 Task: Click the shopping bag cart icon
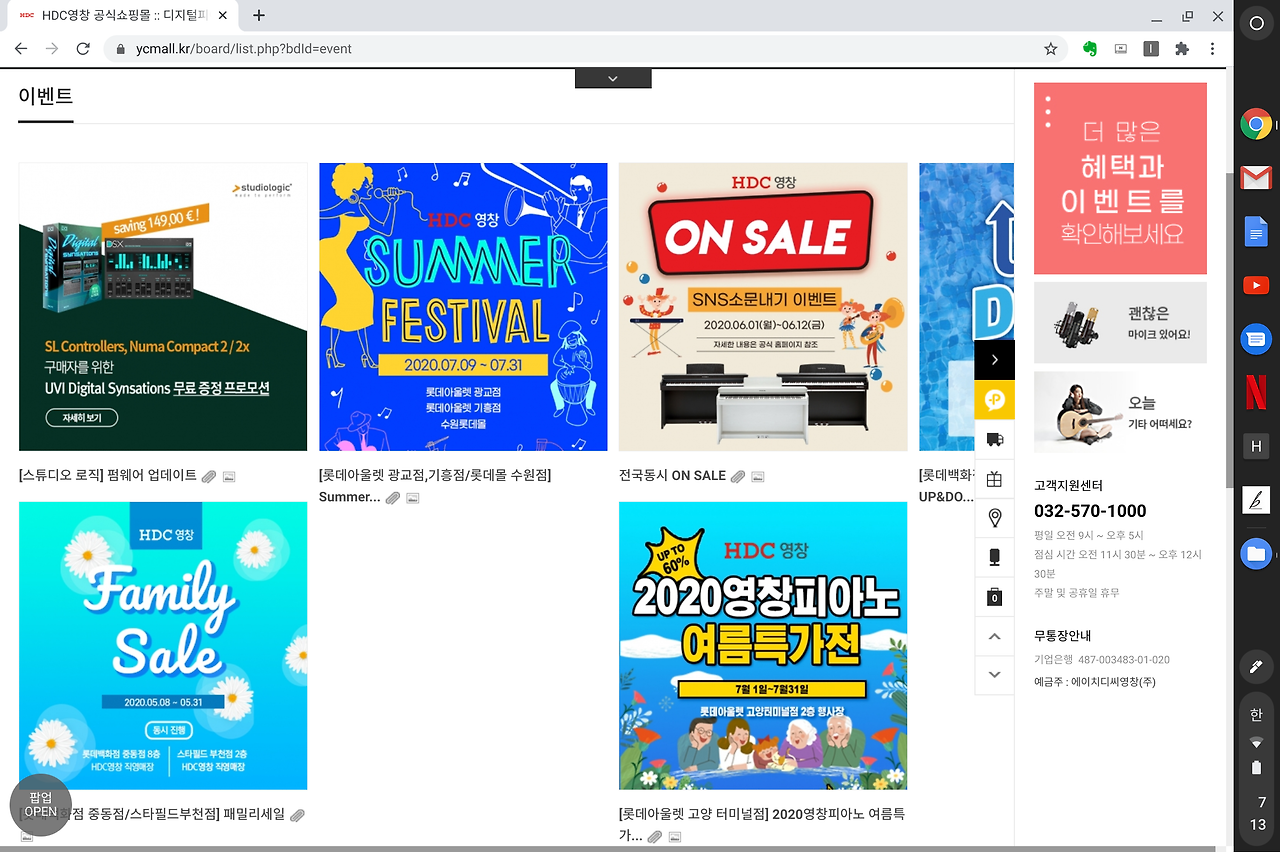(994, 597)
